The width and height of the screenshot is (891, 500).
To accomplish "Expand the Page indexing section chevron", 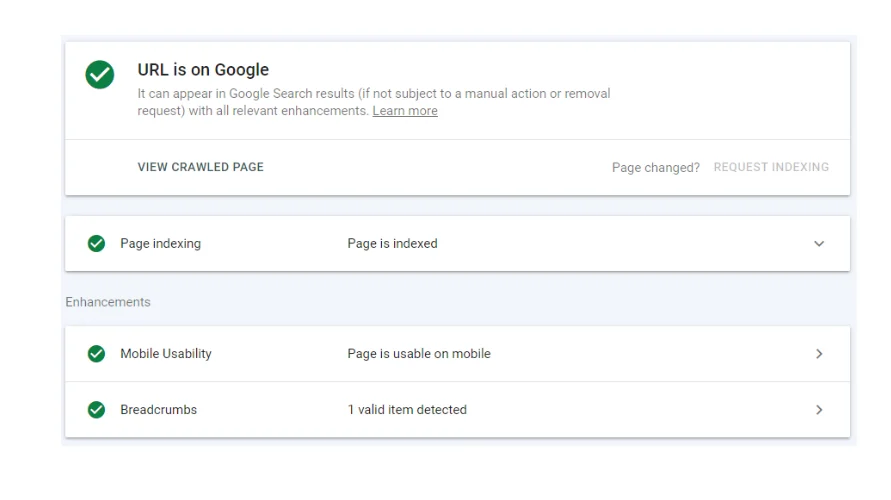I will (819, 244).
